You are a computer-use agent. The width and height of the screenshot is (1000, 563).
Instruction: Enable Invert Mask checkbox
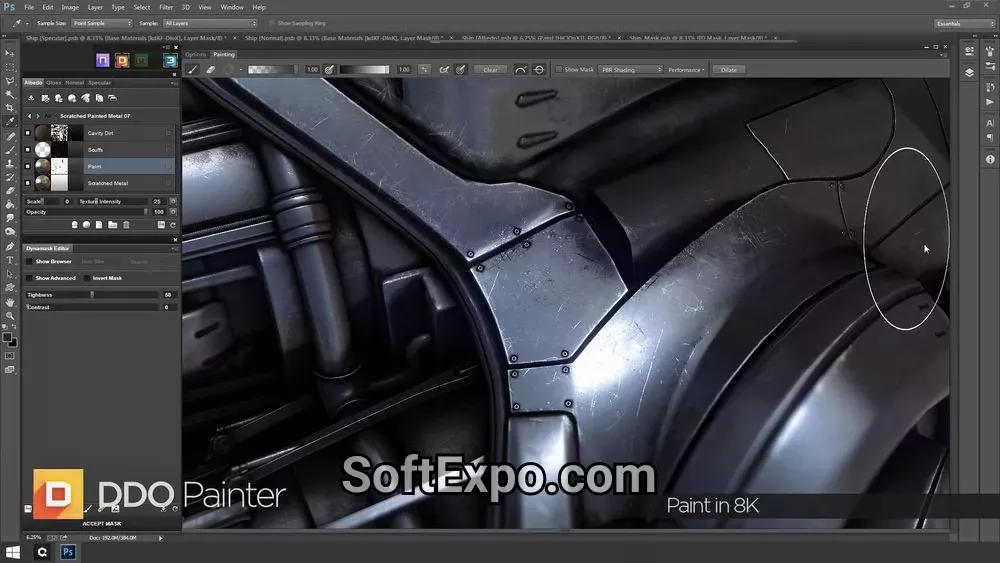pos(87,278)
